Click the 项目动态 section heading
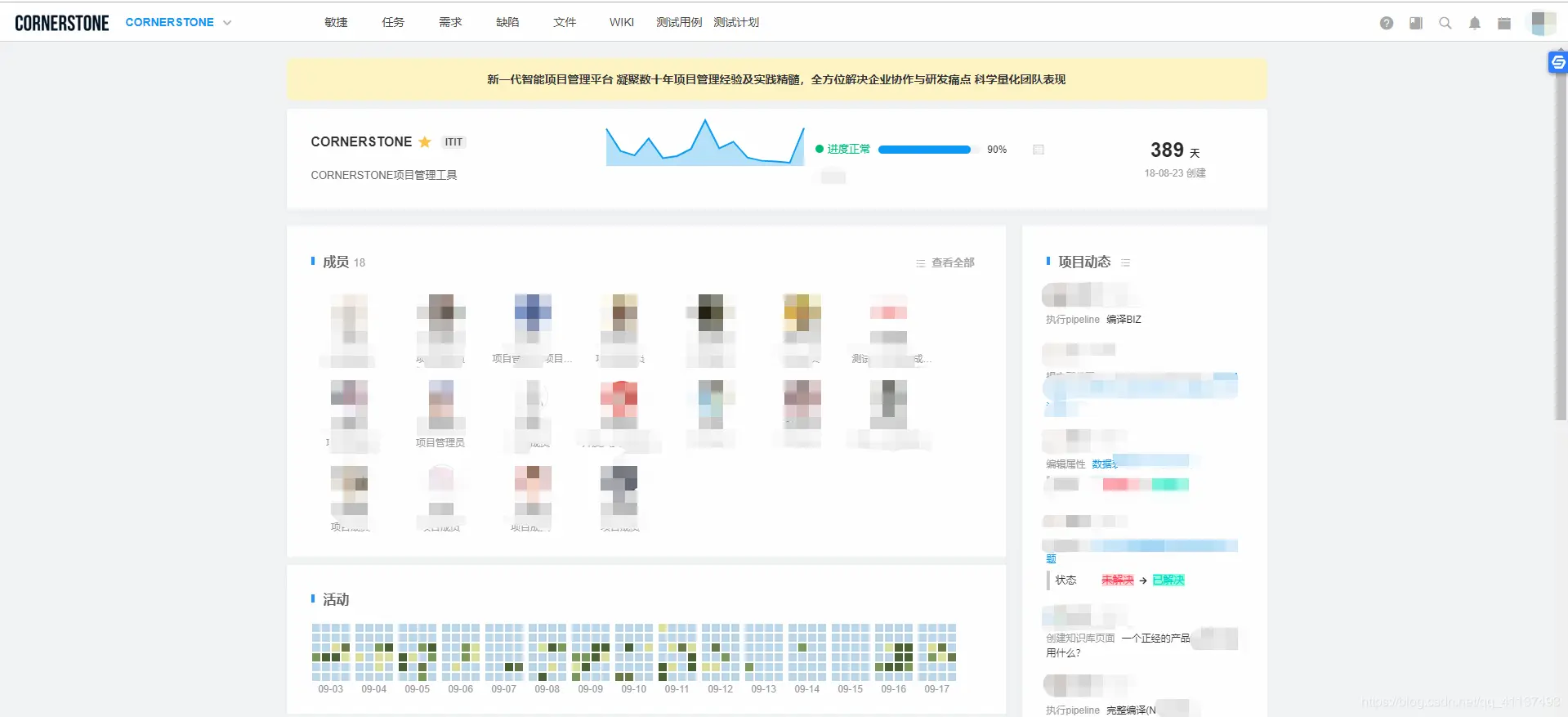The height and width of the screenshot is (717, 1568). pos(1084,262)
